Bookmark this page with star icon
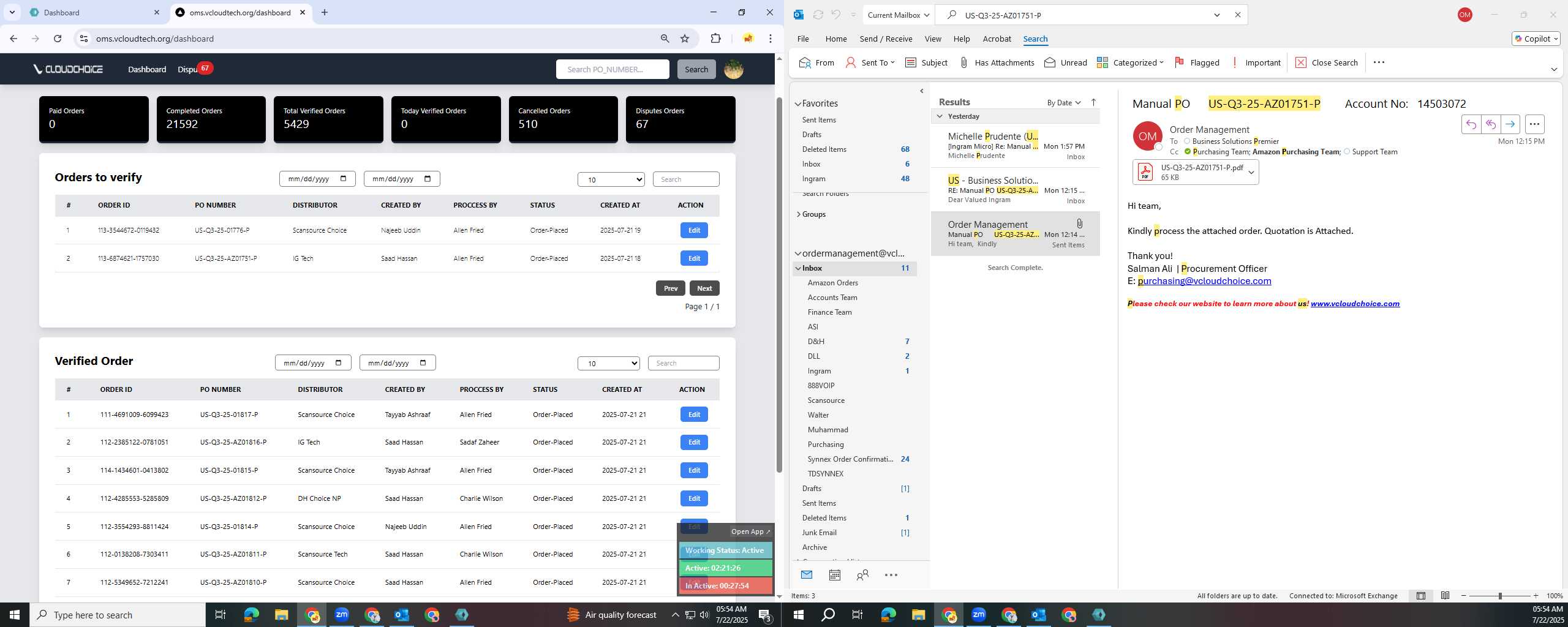 pyautogui.click(x=685, y=39)
